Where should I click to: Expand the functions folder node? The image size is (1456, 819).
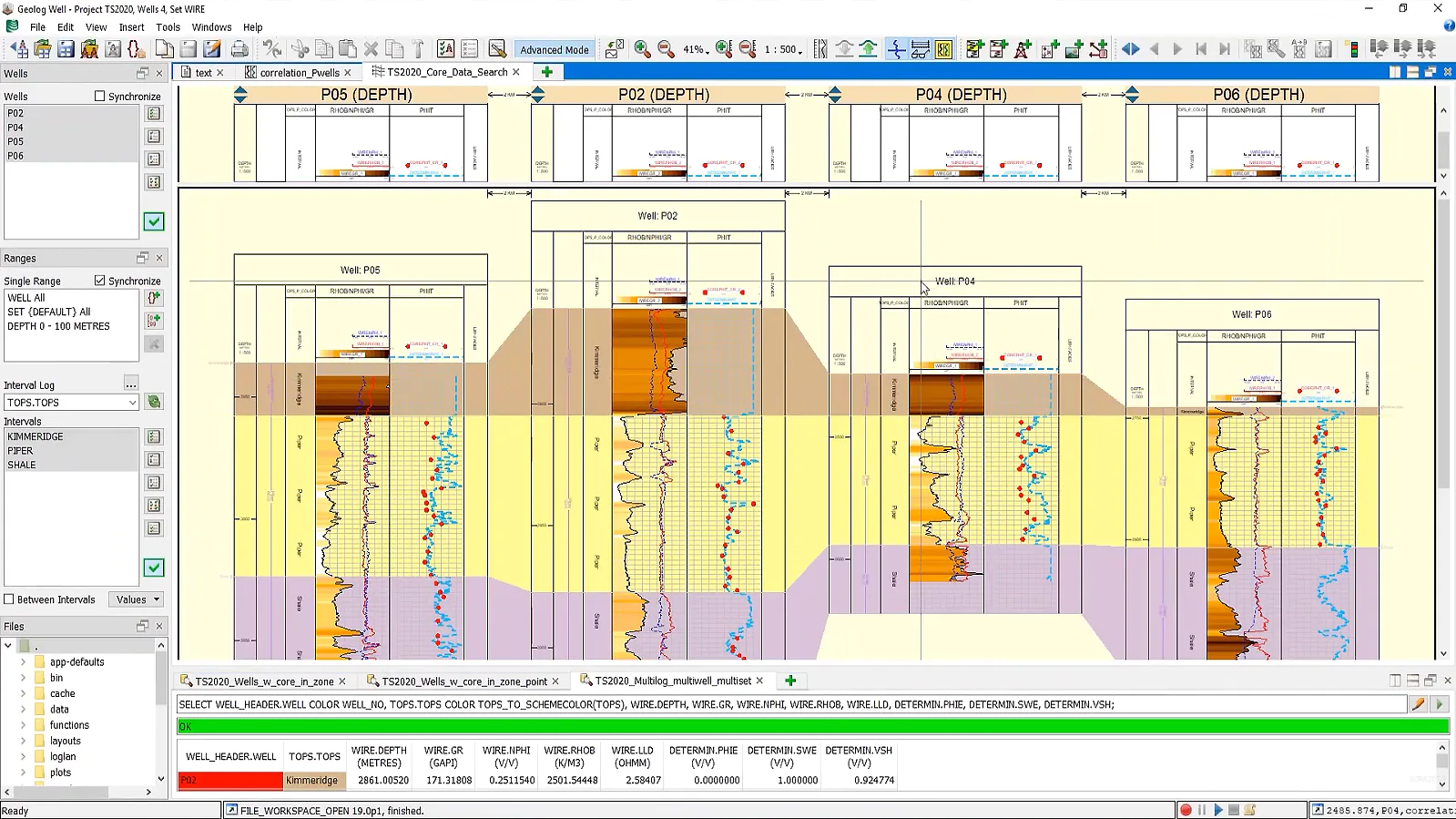coord(23,725)
